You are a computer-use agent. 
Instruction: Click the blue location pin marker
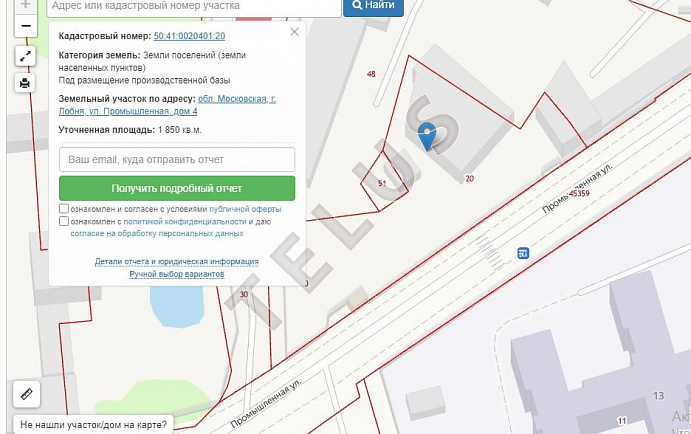(x=427, y=137)
